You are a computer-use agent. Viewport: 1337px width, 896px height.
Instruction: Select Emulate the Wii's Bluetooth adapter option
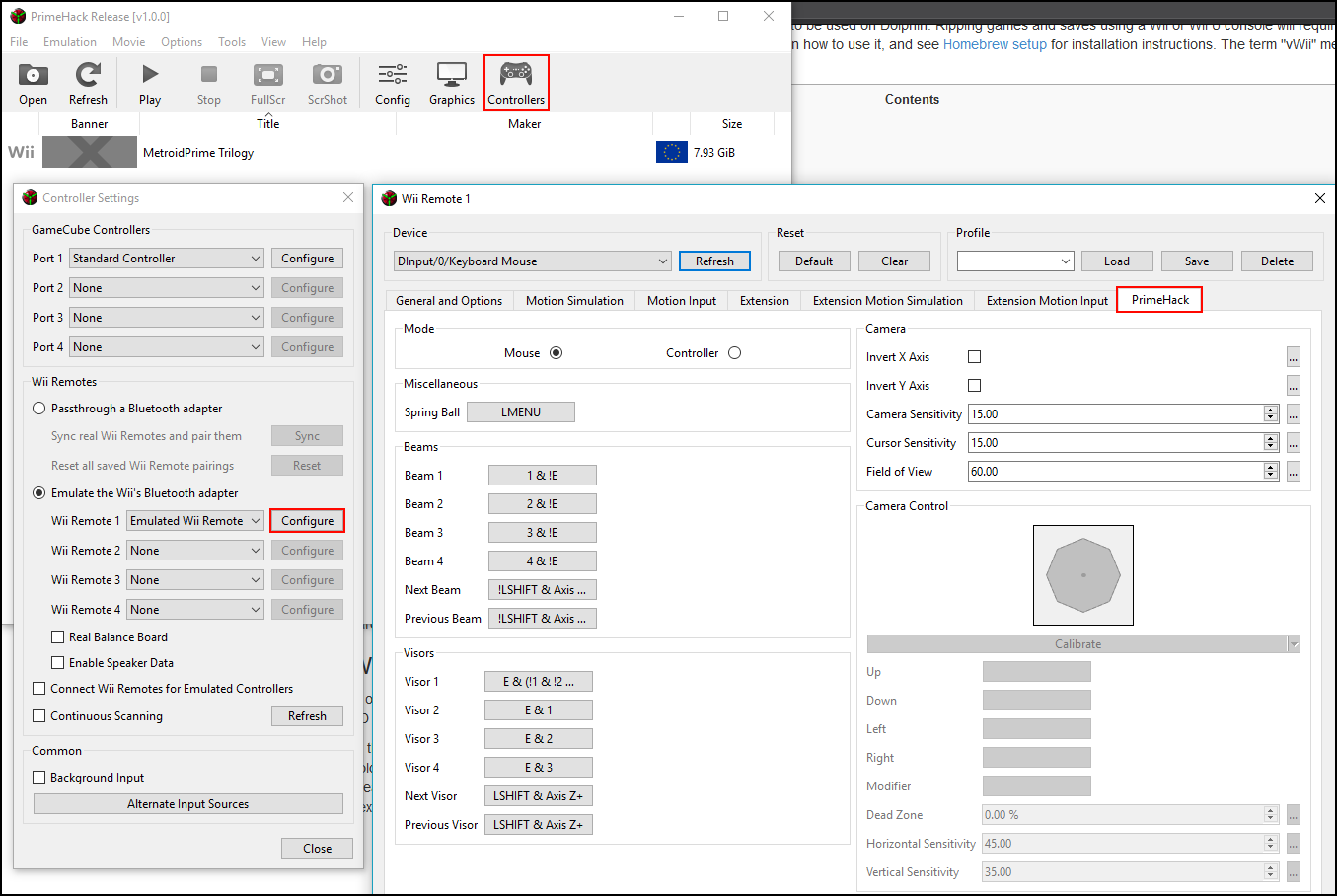39,493
